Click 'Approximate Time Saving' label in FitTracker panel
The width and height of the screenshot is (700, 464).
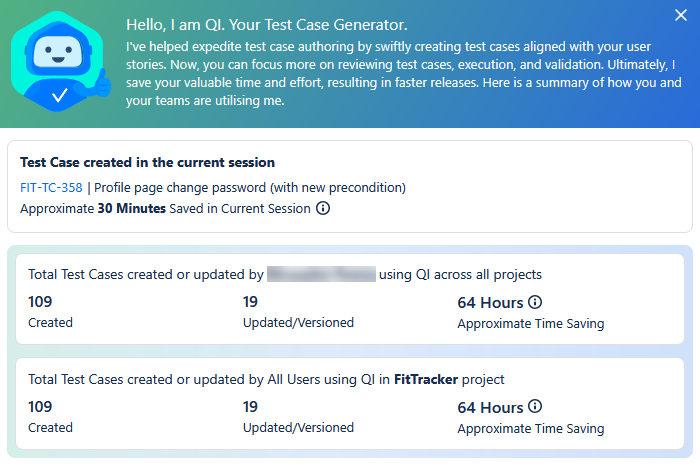(530, 428)
